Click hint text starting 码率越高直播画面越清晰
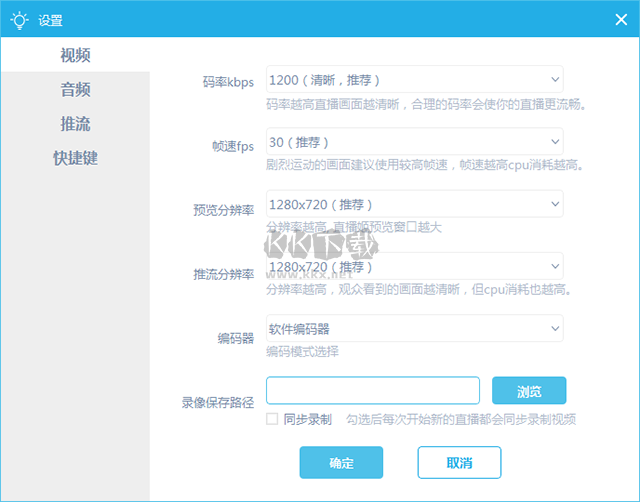 [x=427, y=105]
